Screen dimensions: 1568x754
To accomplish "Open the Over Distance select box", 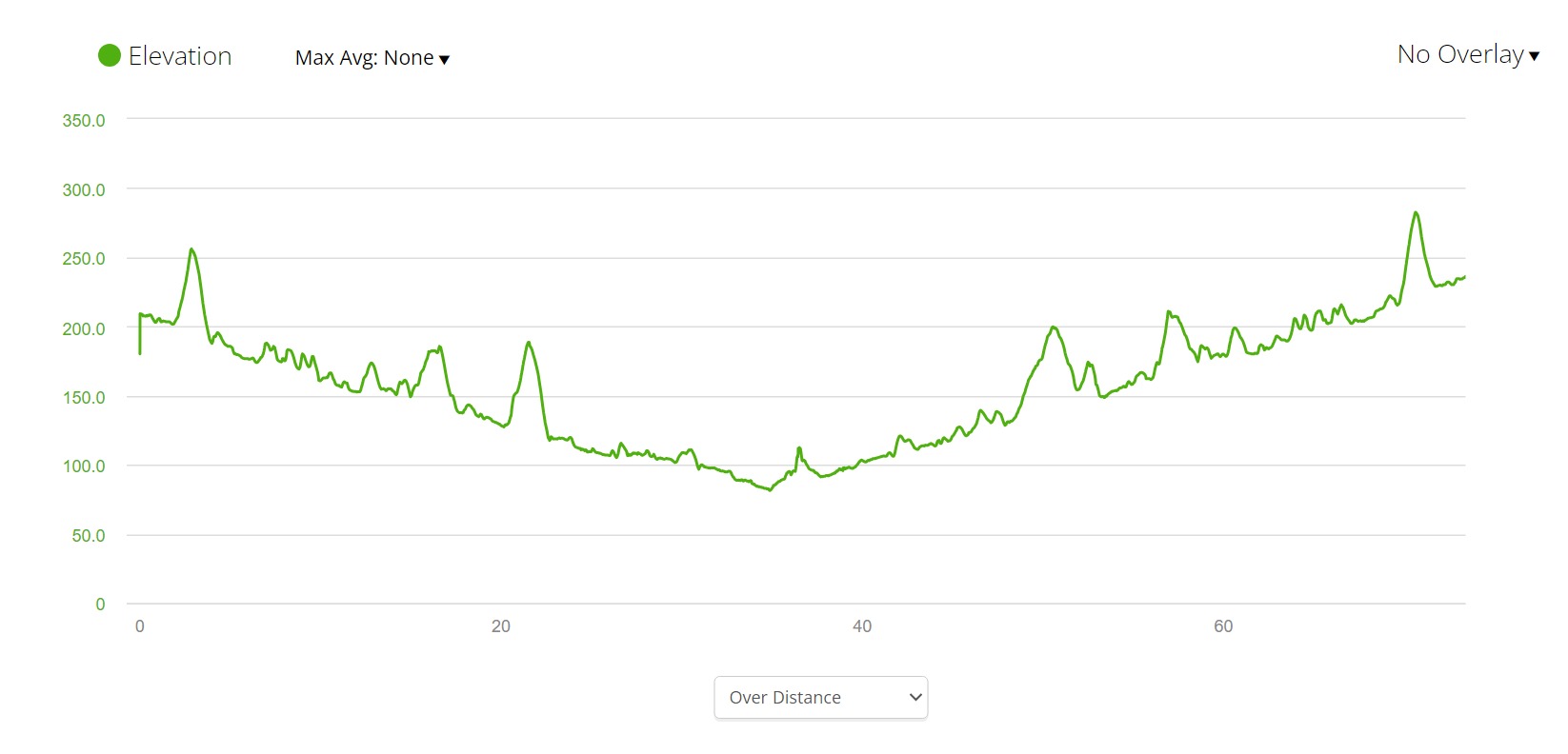I will [x=819, y=698].
